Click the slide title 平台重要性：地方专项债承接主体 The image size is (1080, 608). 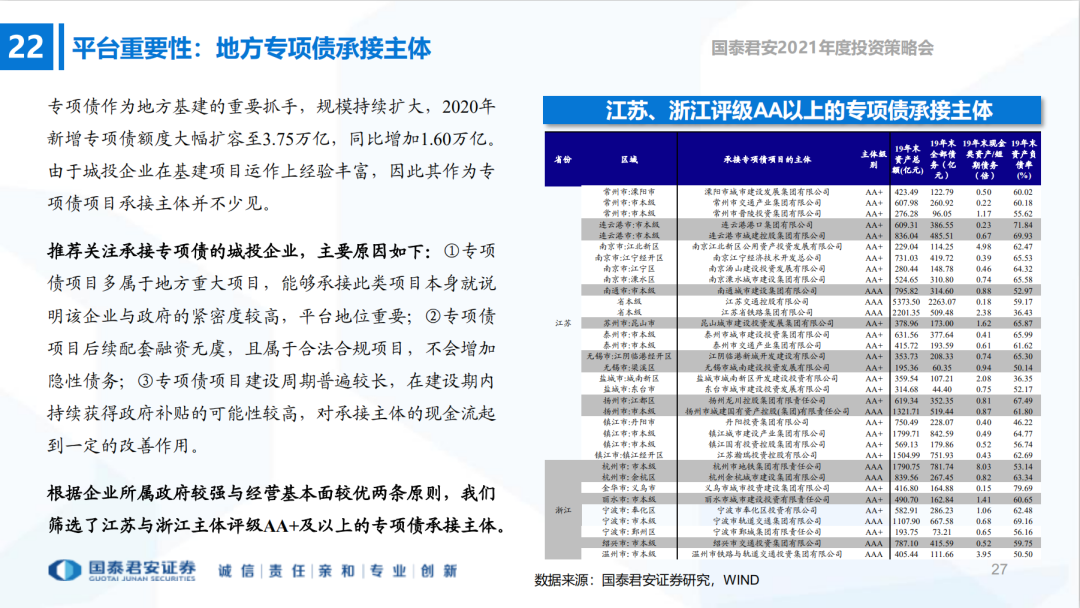(x=251, y=48)
